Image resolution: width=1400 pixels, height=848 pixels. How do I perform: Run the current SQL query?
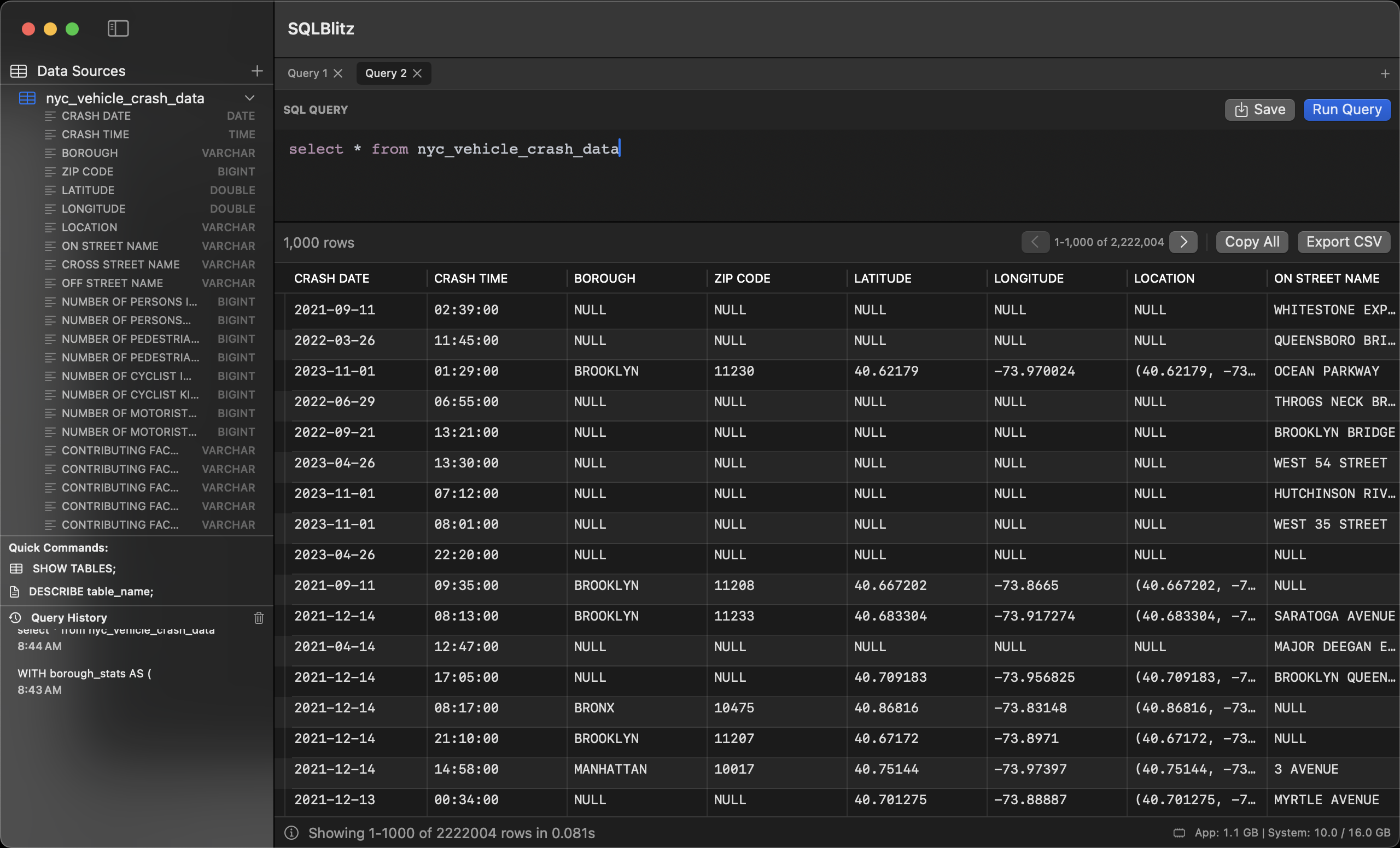(1346, 109)
